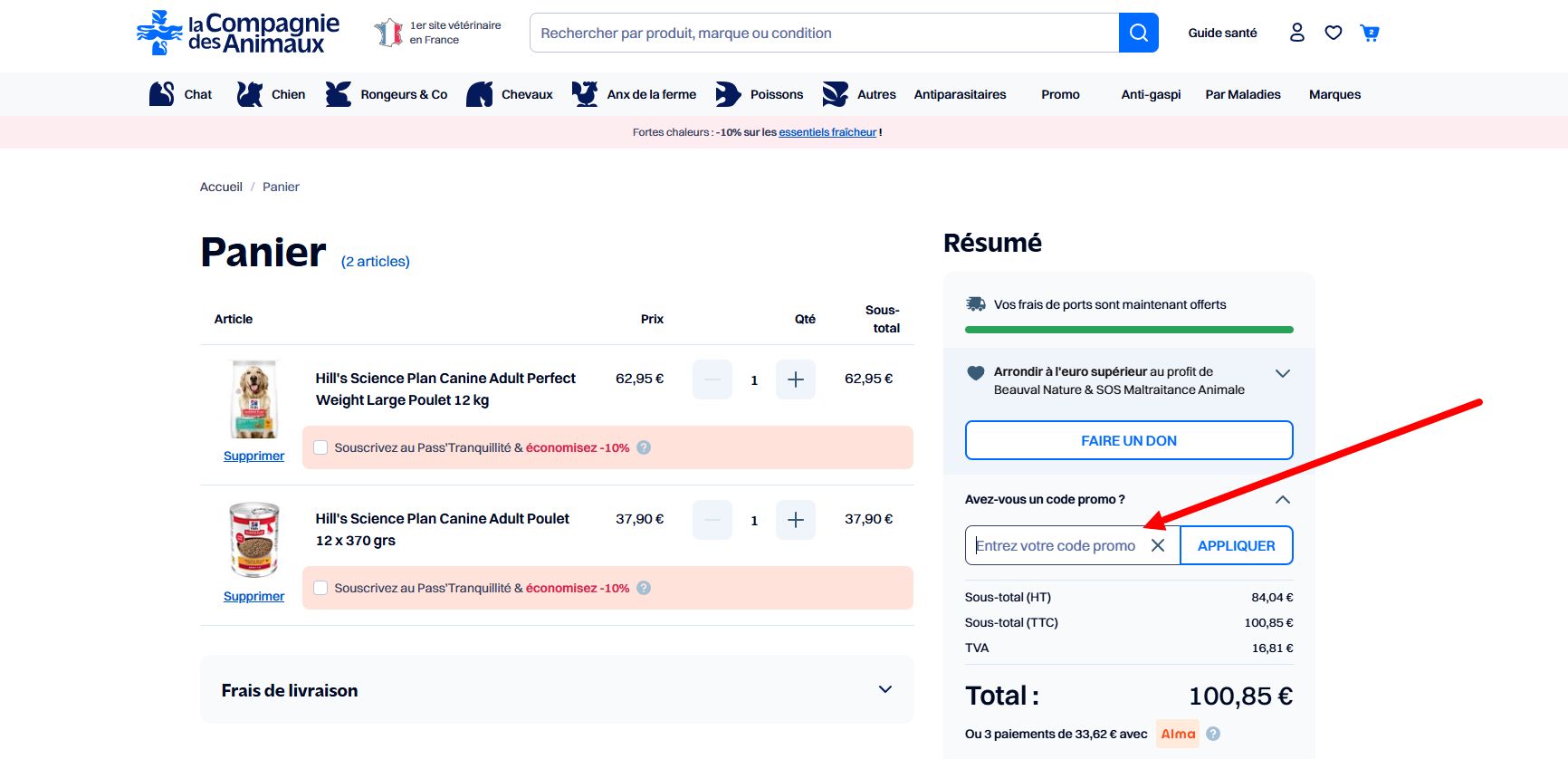Click the rodent icon next to Rongeurs & Co
Image resolution: width=1568 pixels, height=759 pixels.
click(338, 94)
